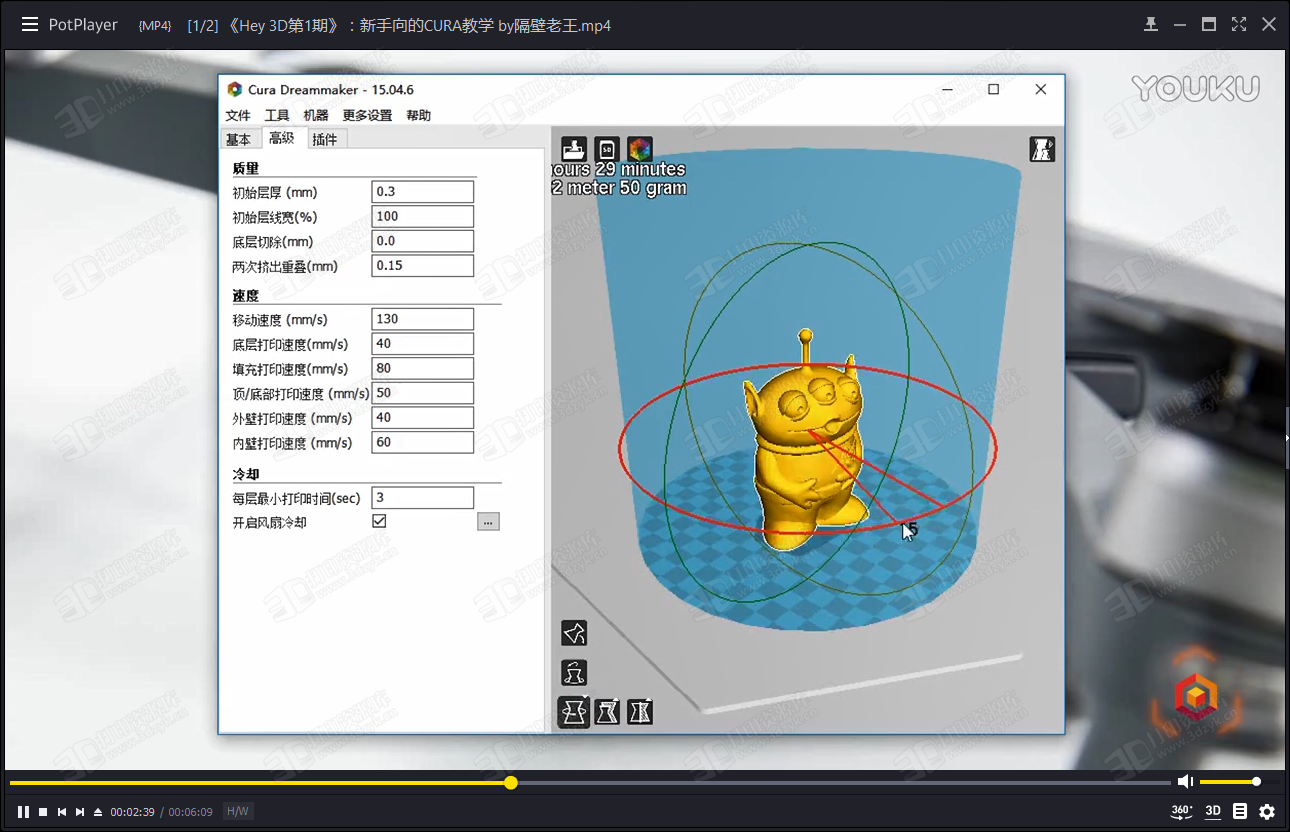This screenshot has width=1290, height=832.
Task: Maximize the Cura Dreammaker window
Action: pos(993,89)
